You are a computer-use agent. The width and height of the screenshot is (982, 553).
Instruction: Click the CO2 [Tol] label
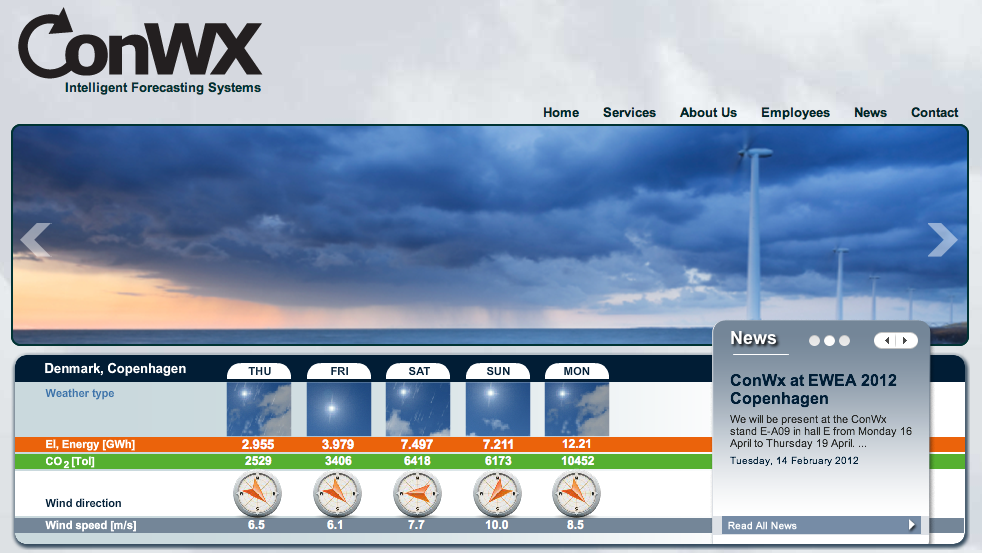point(70,462)
